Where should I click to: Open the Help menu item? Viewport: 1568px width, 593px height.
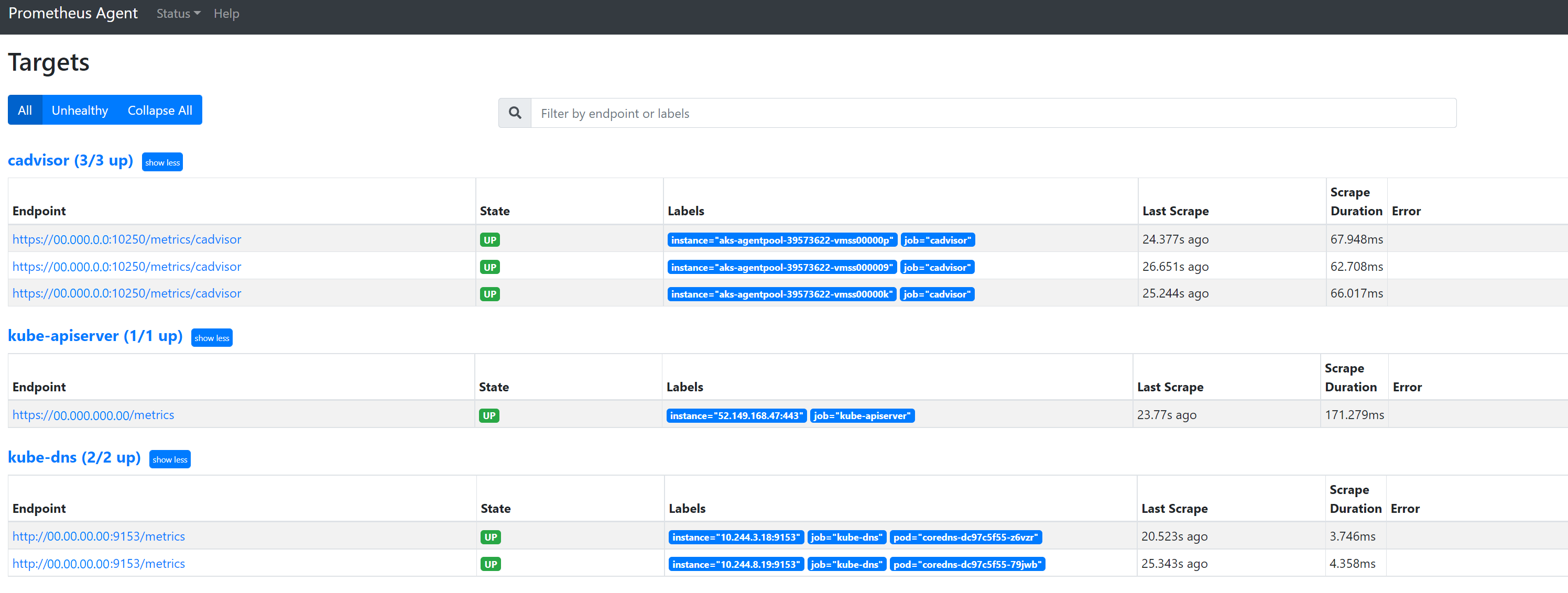(226, 14)
